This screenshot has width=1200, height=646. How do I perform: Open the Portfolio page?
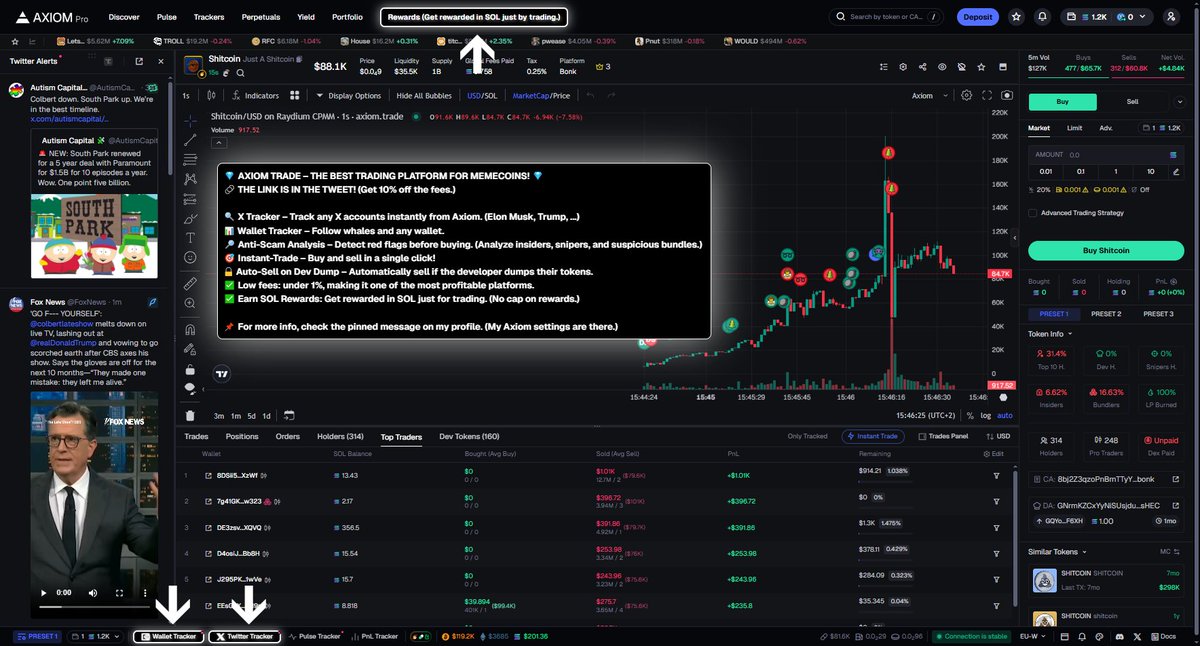click(347, 17)
